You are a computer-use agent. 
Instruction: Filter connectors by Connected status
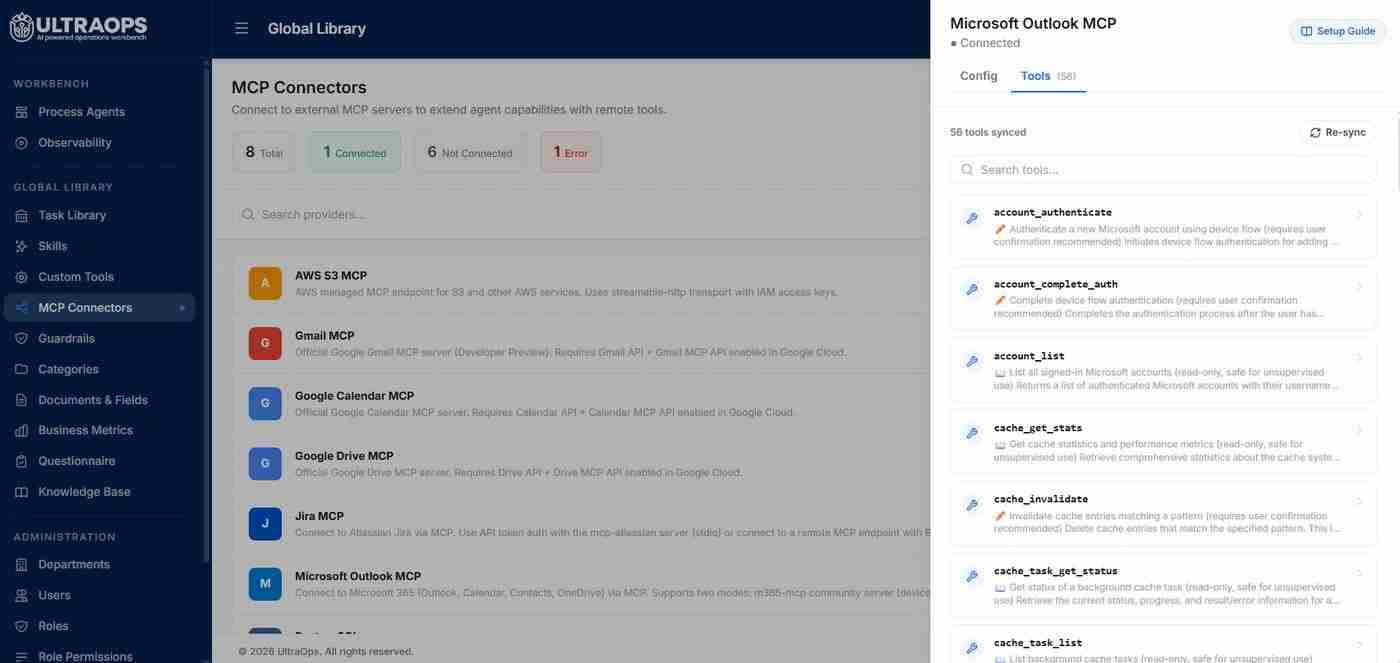pos(355,152)
